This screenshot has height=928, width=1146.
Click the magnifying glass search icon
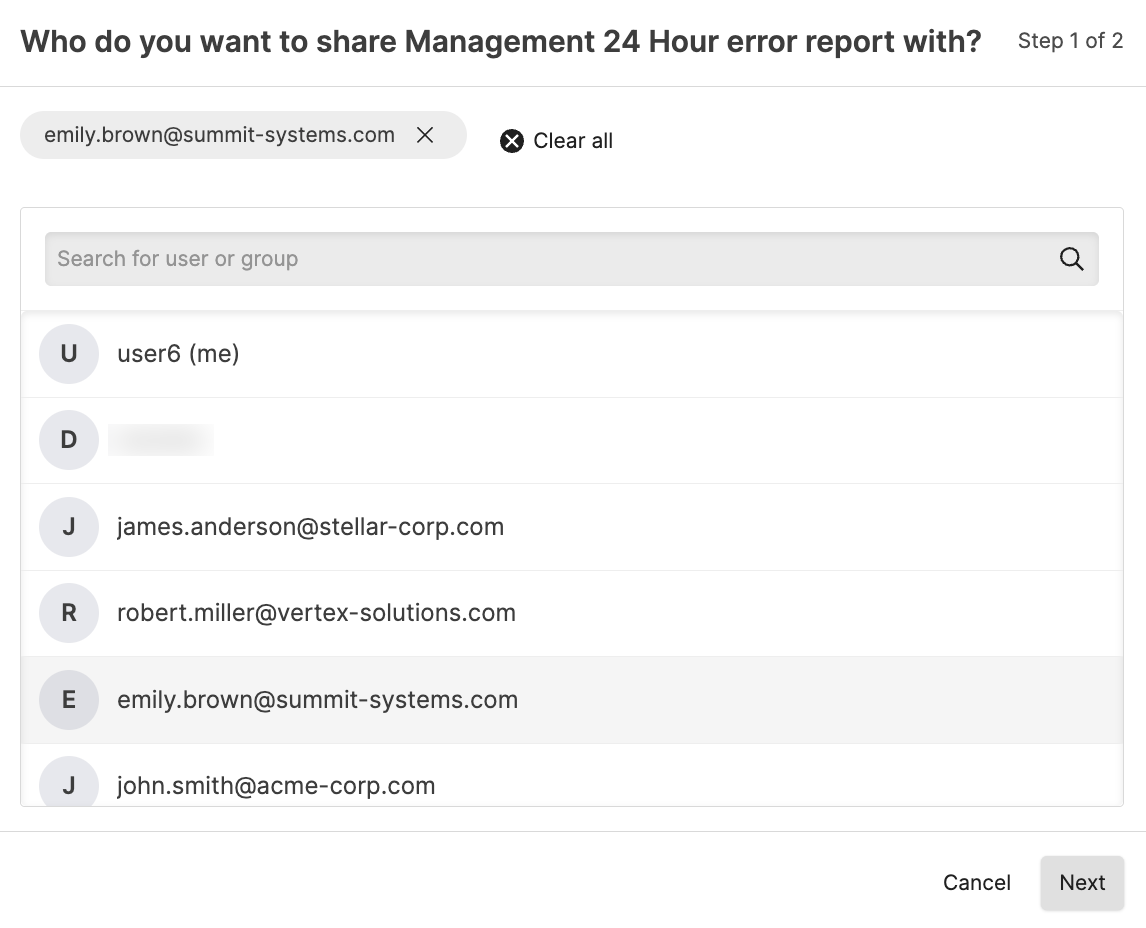coord(1071,259)
